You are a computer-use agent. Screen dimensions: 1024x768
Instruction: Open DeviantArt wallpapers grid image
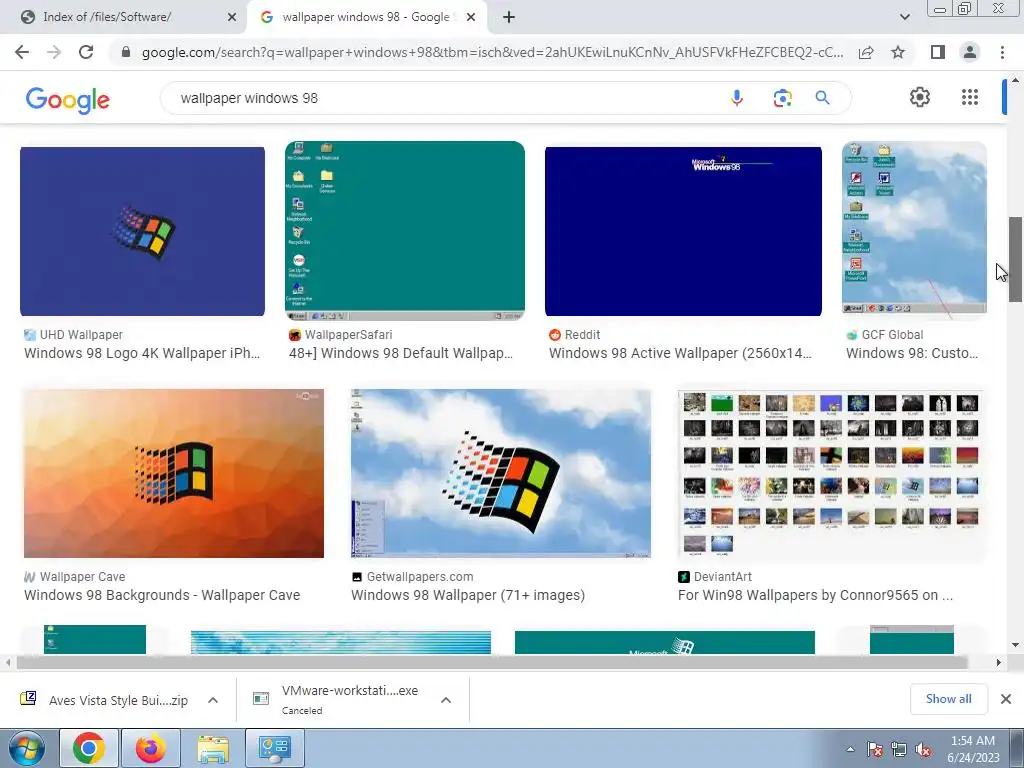831,473
